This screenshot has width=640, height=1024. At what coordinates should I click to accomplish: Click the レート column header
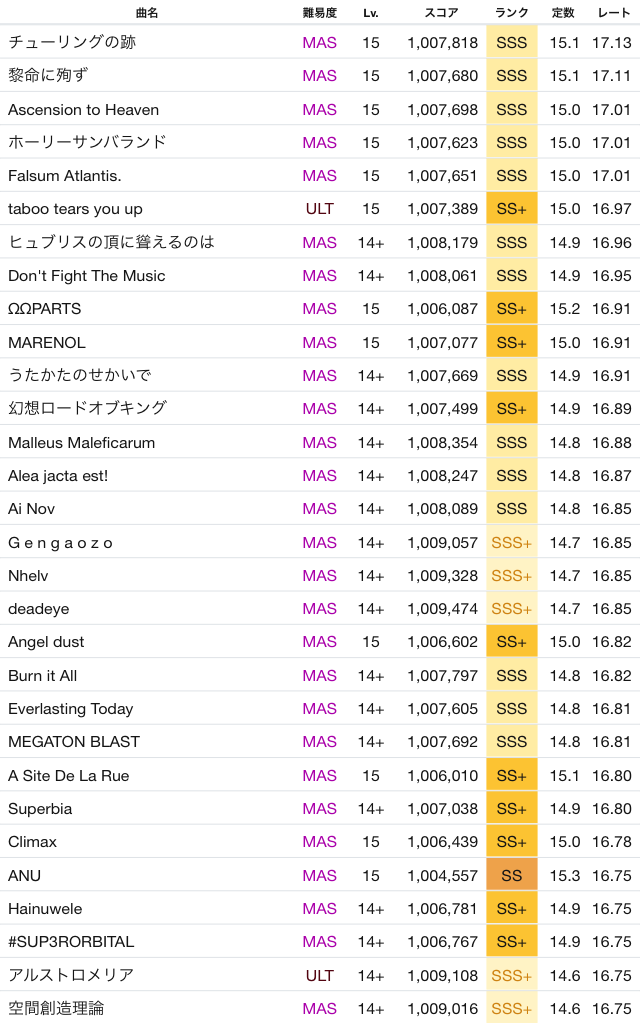[613, 13]
